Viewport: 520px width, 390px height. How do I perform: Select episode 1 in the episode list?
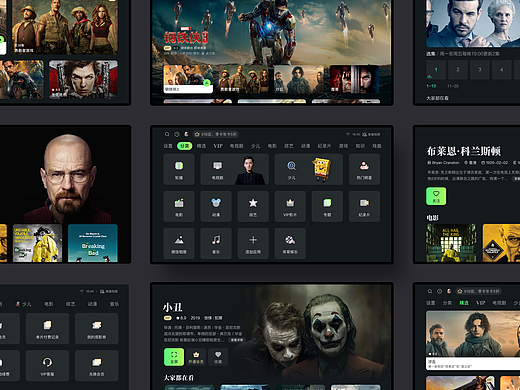(436, 70)
